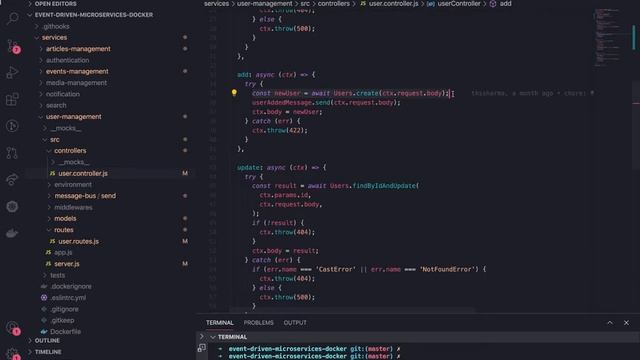Expand the environment folder

point(73,184)
